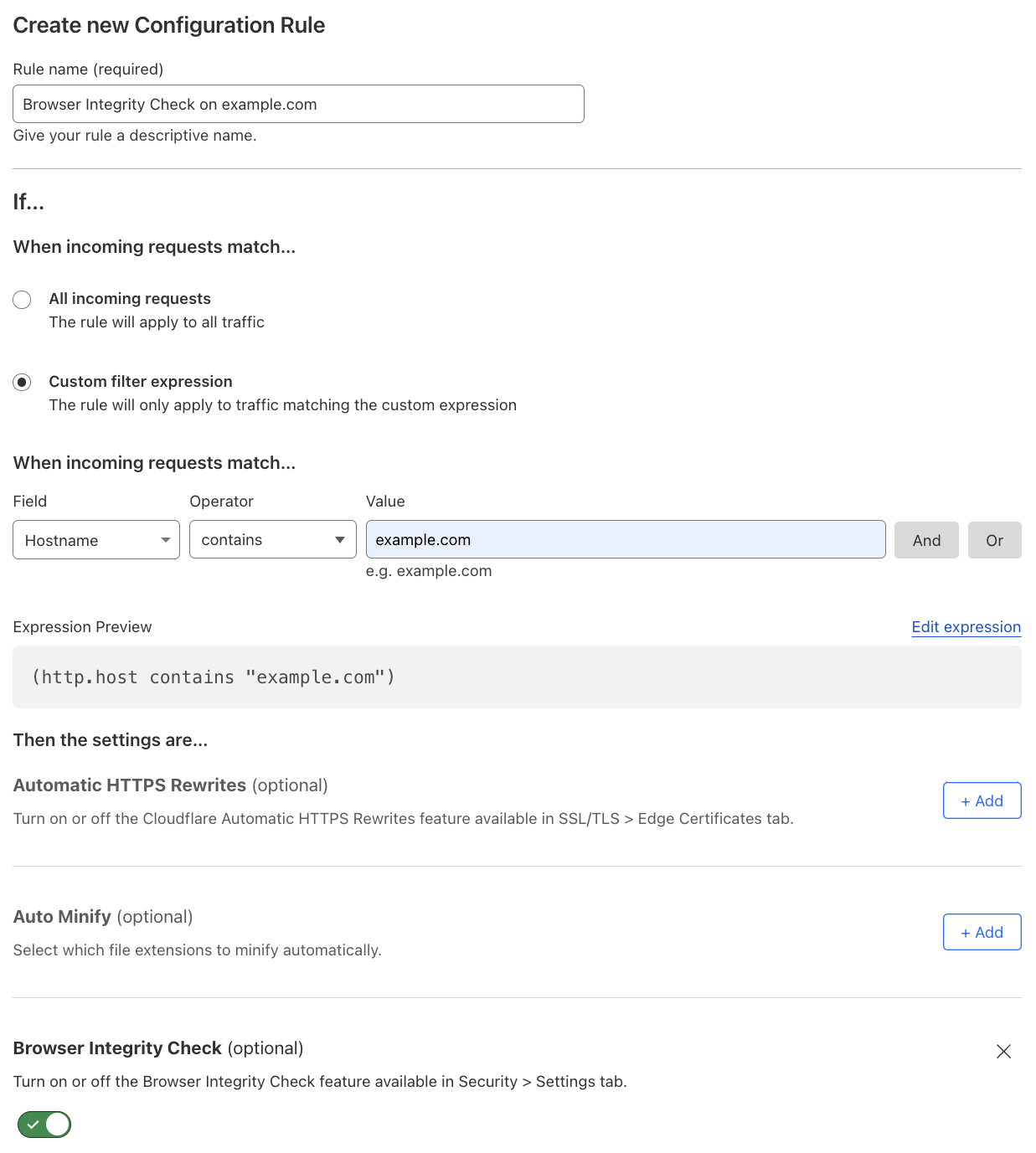Select the Custom filter expression radio circle

[x=22, y=382]
